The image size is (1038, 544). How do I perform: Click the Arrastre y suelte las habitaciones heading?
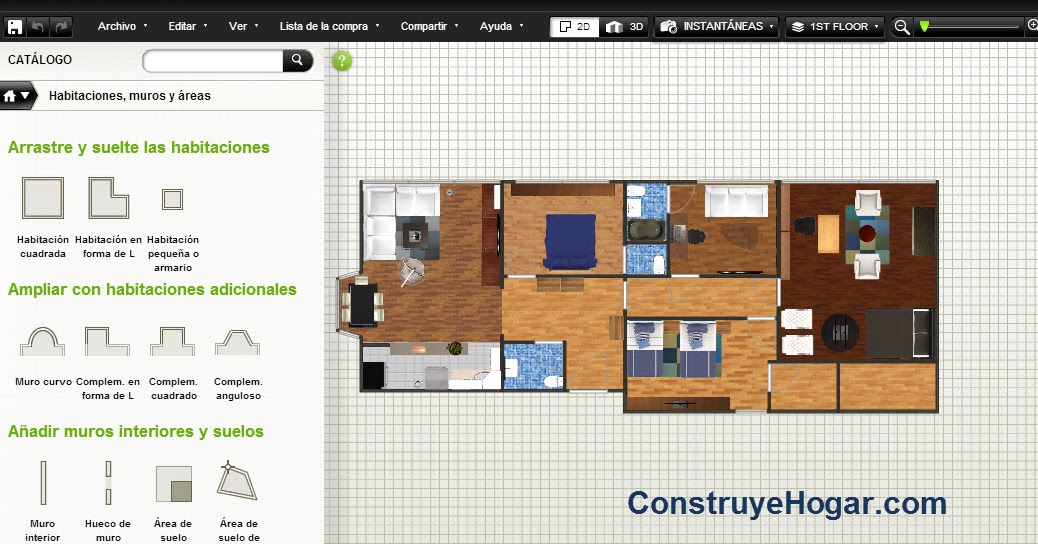(x=138, y=147)
